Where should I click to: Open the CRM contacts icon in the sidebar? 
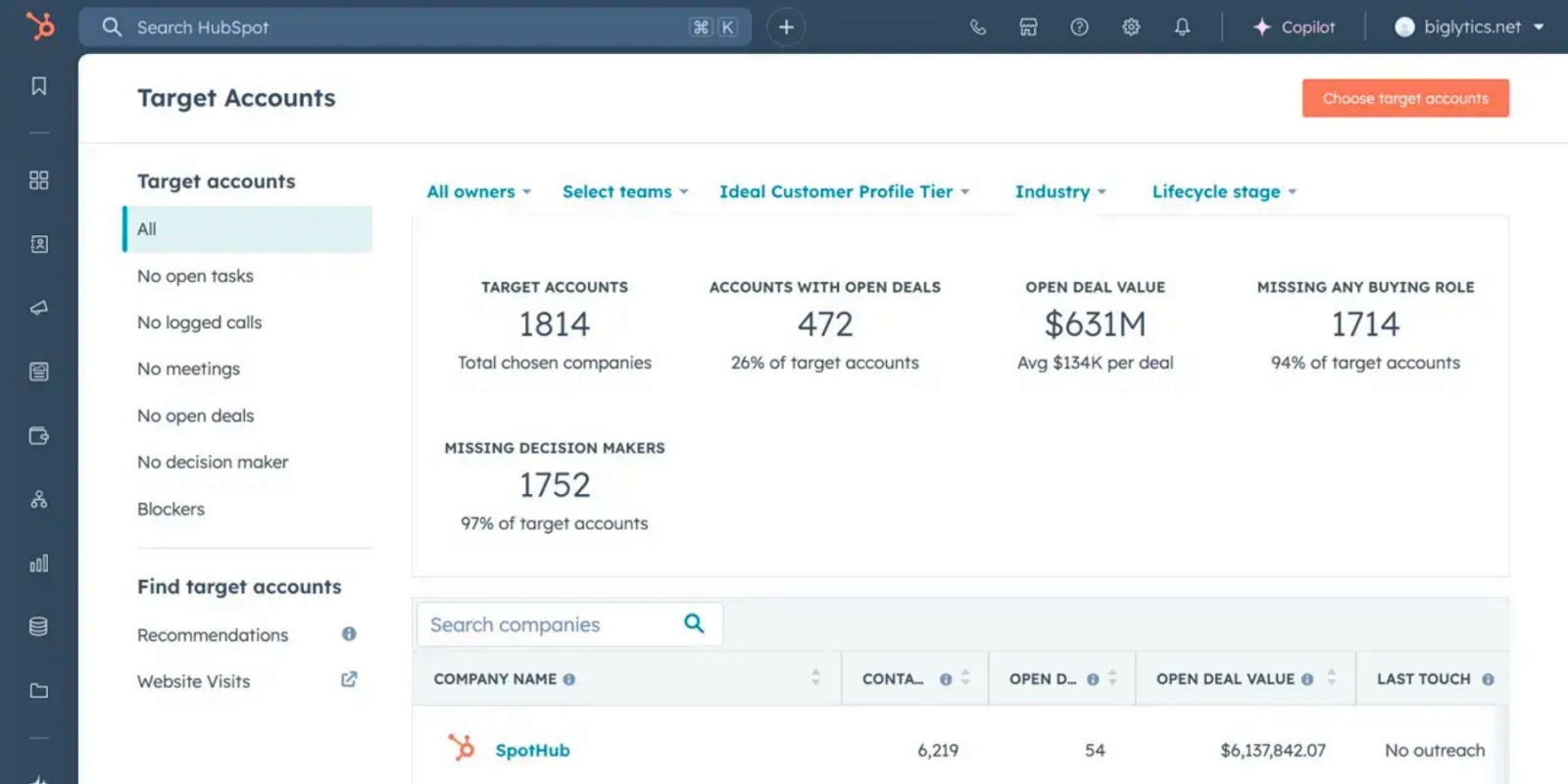tap(39, 244)
